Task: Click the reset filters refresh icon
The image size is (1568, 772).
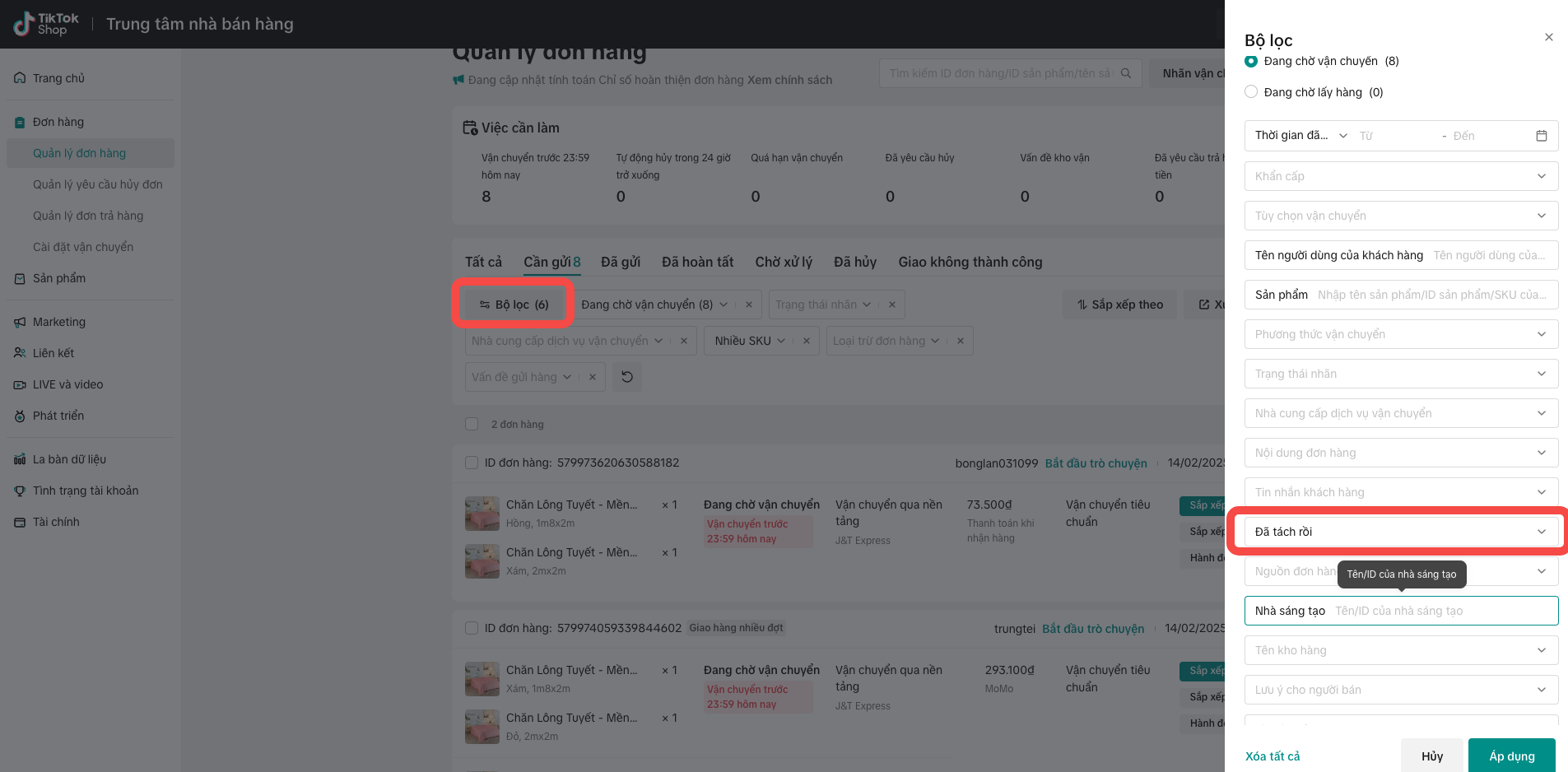Action: coord(626,377)
